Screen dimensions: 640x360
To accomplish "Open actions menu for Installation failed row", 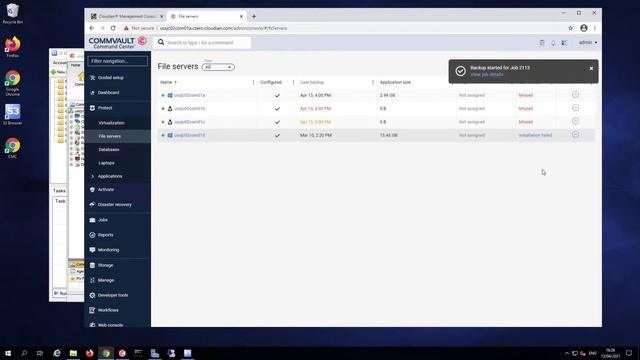I will point(575,135).
